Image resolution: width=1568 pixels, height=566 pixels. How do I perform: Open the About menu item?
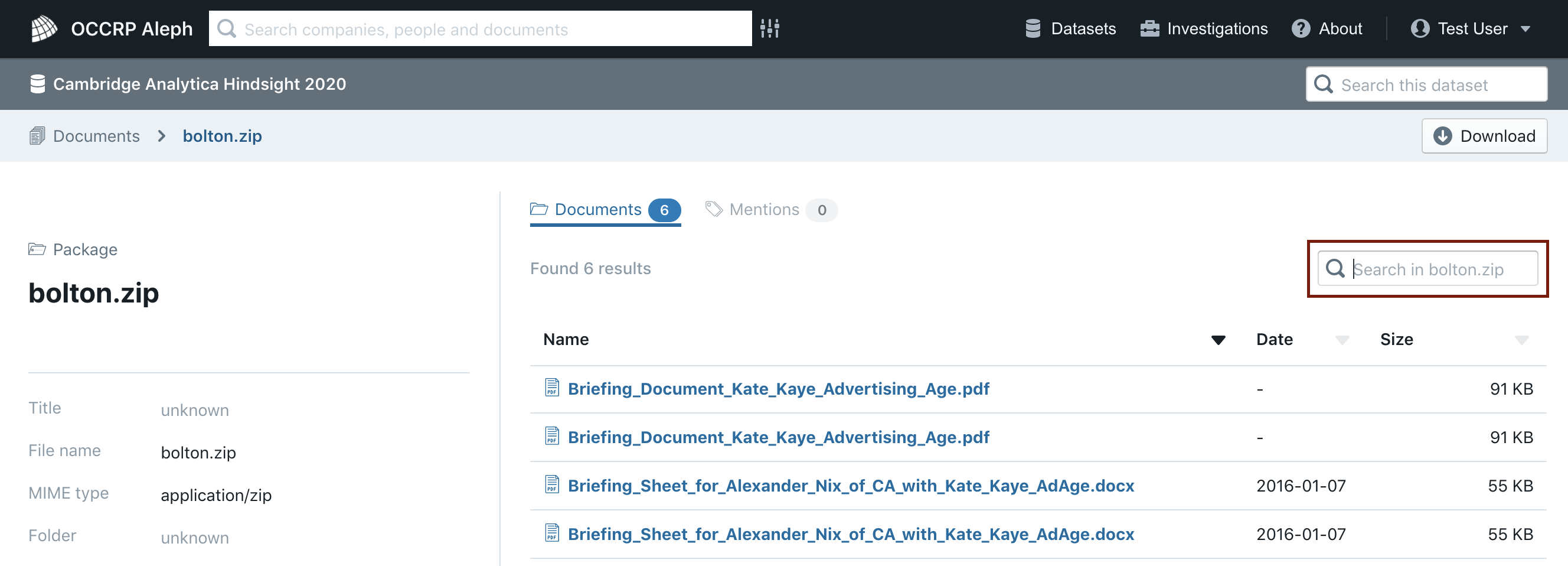[1327, 28]
